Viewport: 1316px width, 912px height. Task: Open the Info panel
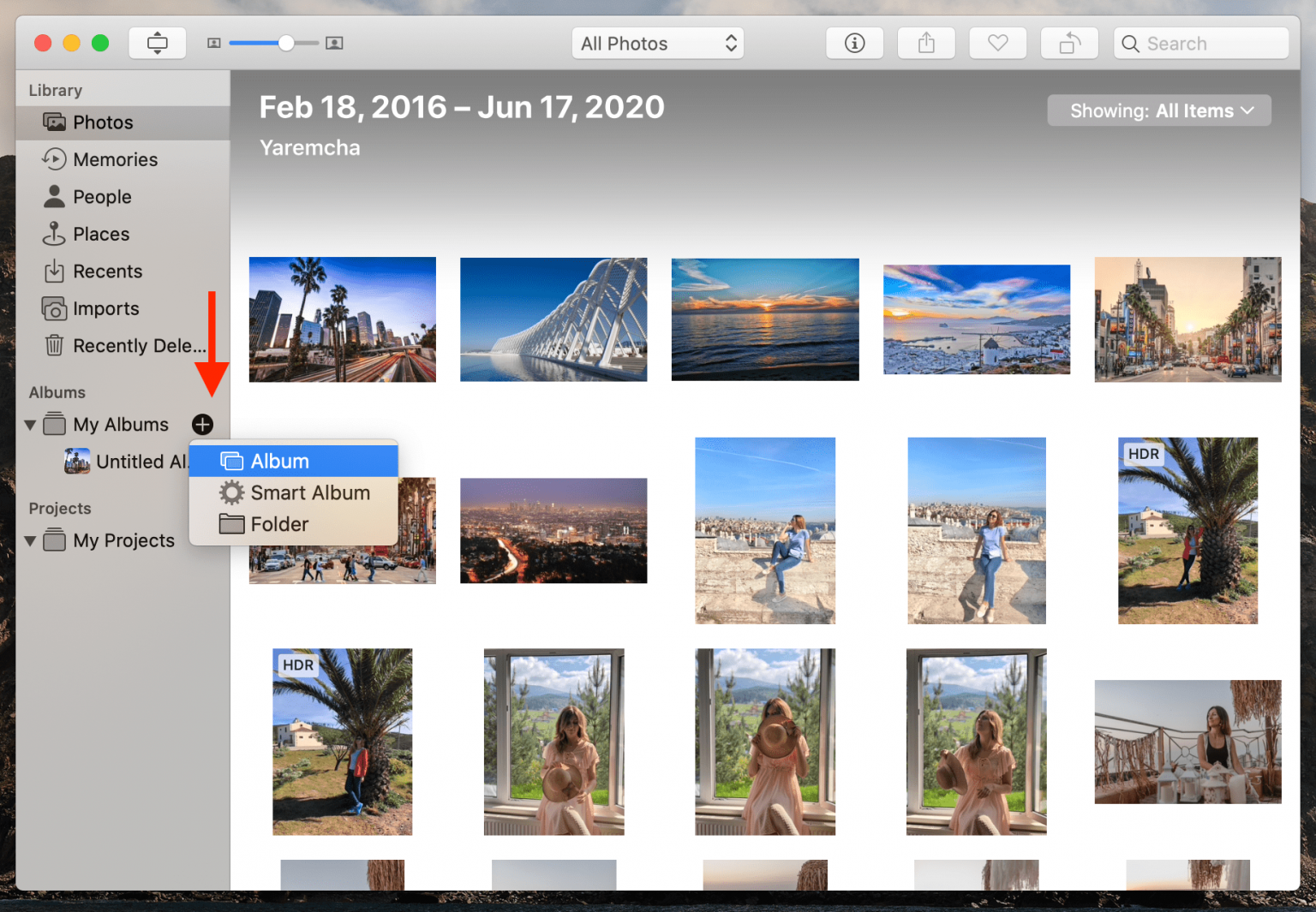click(x=854, y=43)
